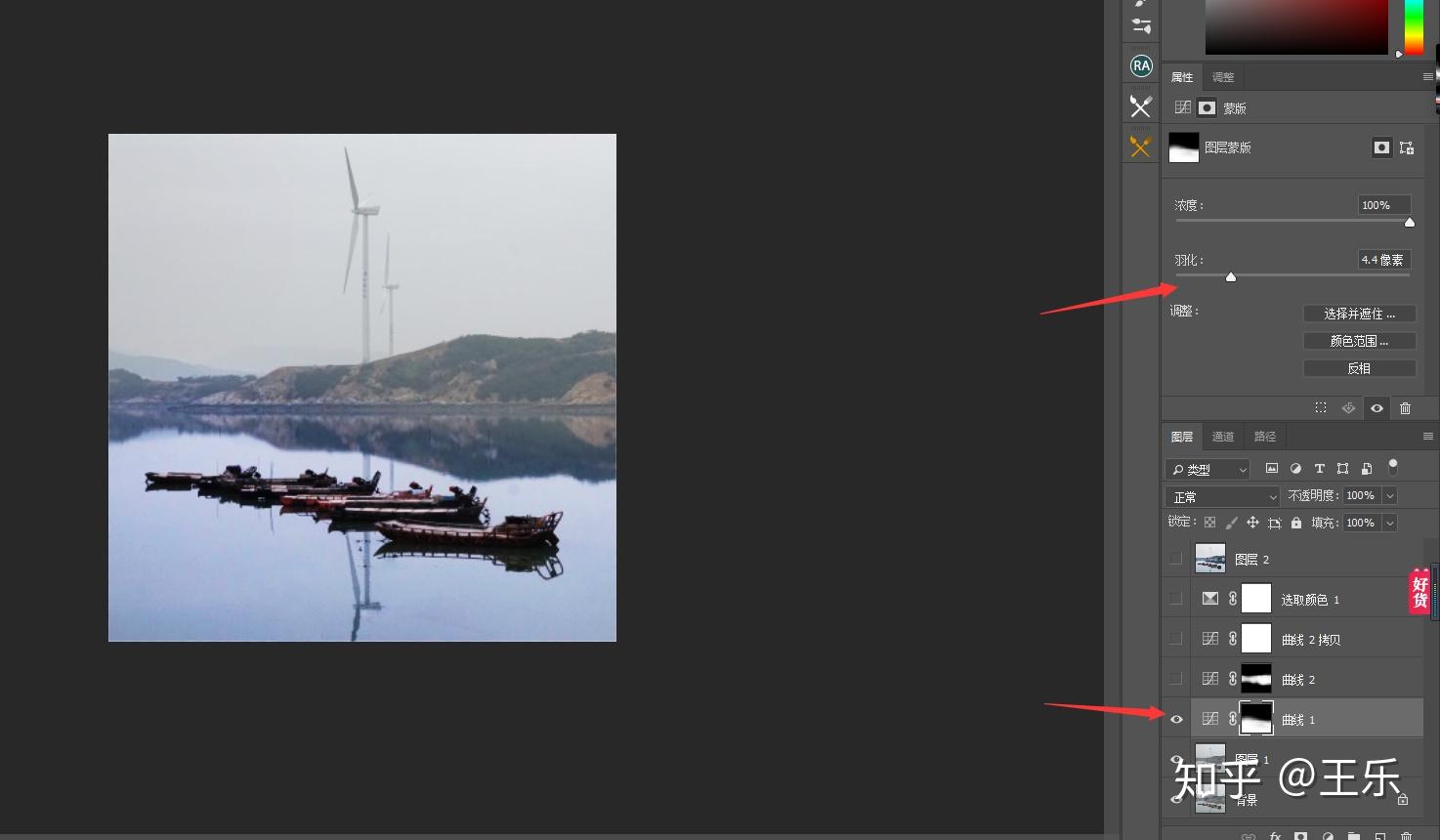Image resolution: width=1440 pixels, height=840 pixels.
Task: Hide the 曲线 1 layer
Action: [1175, 718]
